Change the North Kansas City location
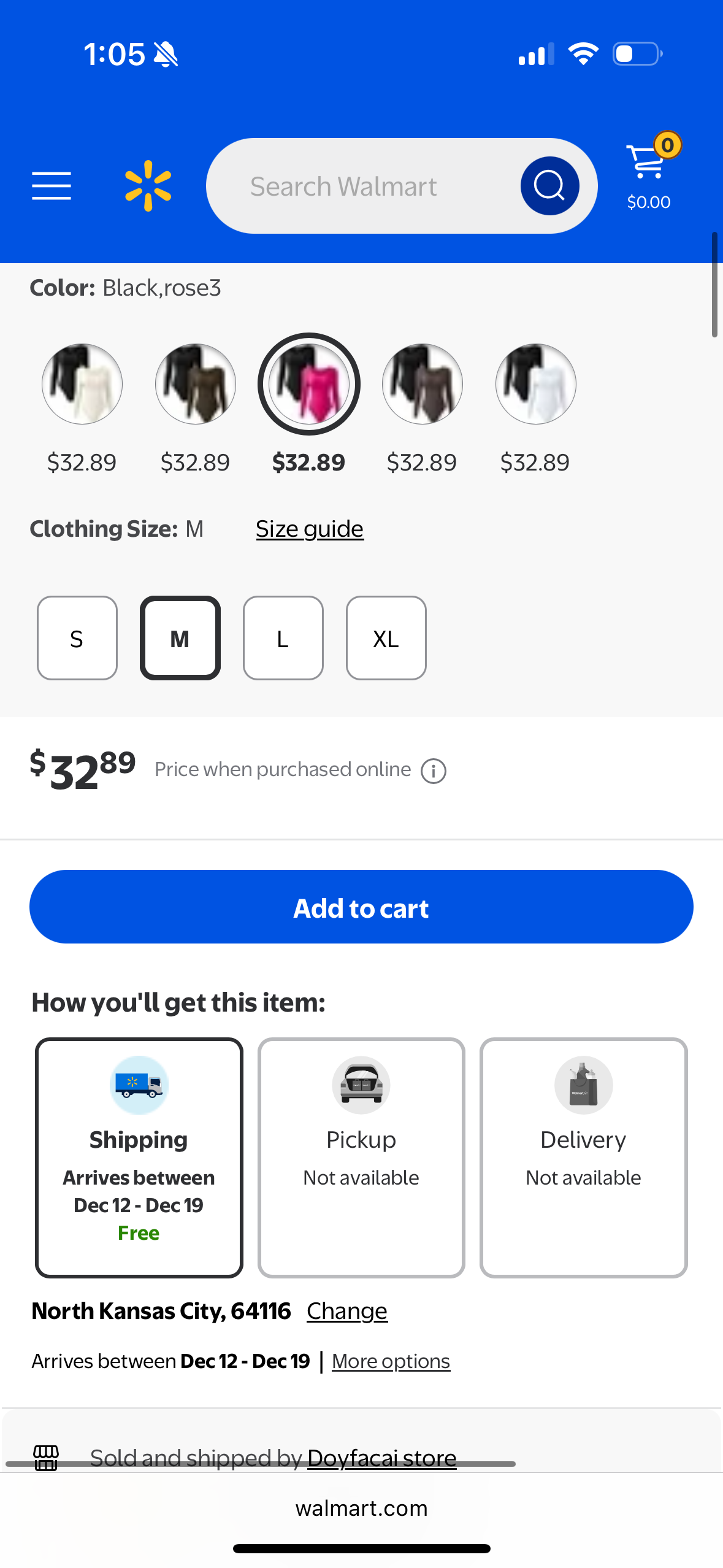 tap(347, 1311)
